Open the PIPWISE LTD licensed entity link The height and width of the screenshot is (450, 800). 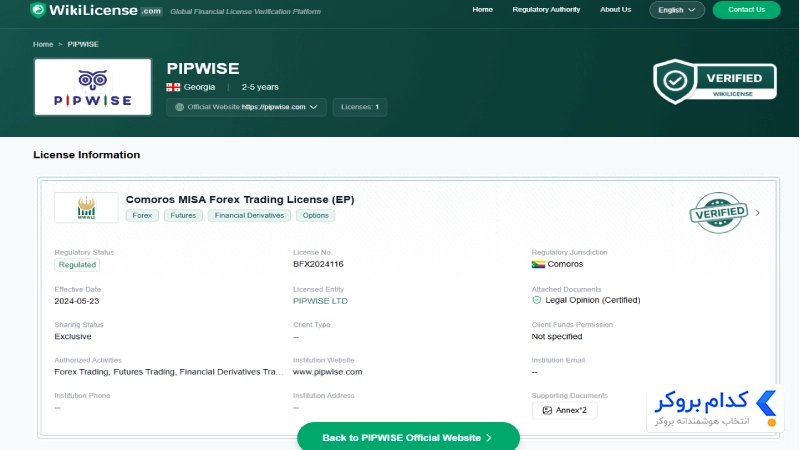tap(320, 301)
